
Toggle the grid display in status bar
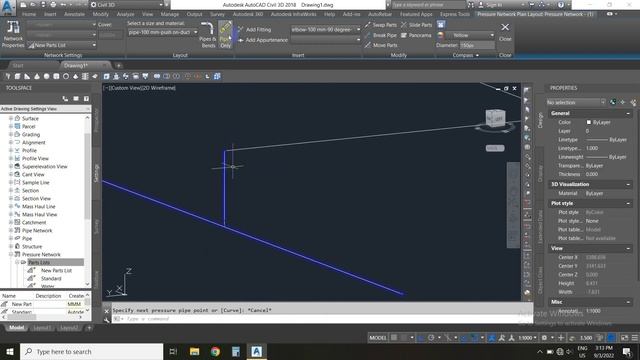(x=394, y=338)
